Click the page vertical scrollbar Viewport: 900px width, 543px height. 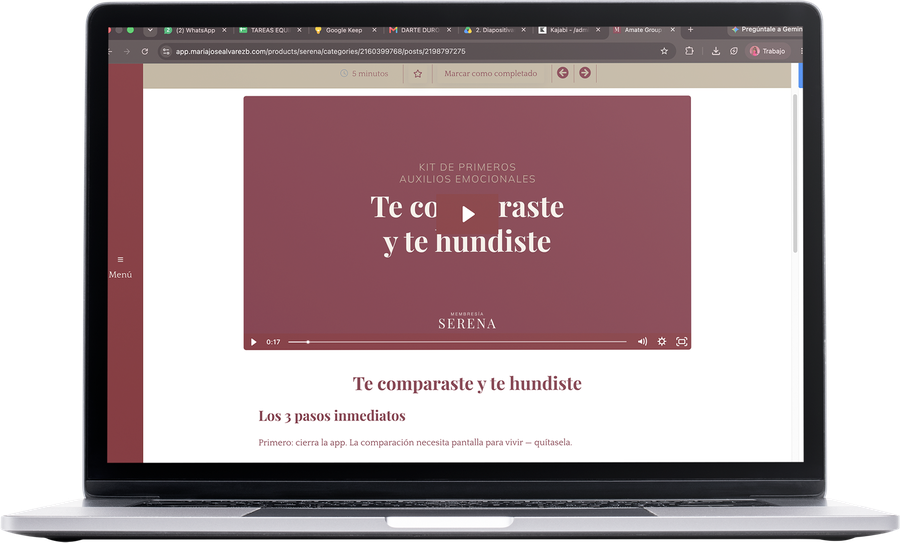795,172
